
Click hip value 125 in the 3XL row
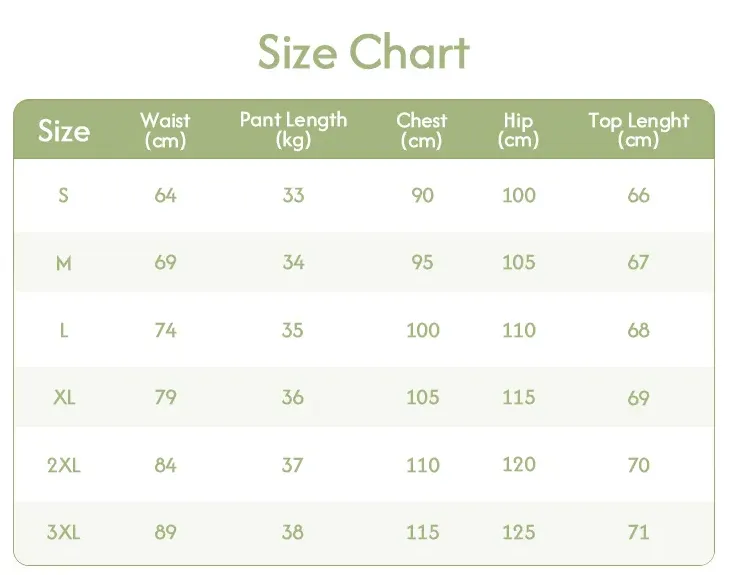518,532
